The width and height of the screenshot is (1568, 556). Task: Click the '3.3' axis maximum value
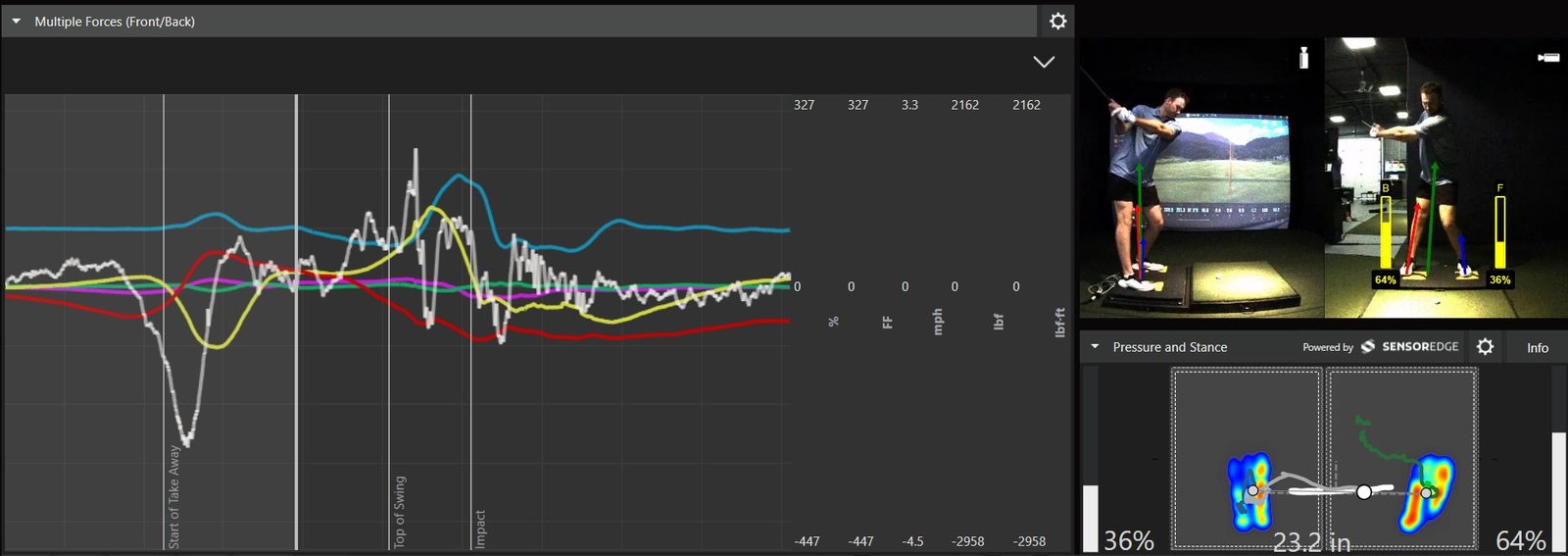tap(909, 105)
